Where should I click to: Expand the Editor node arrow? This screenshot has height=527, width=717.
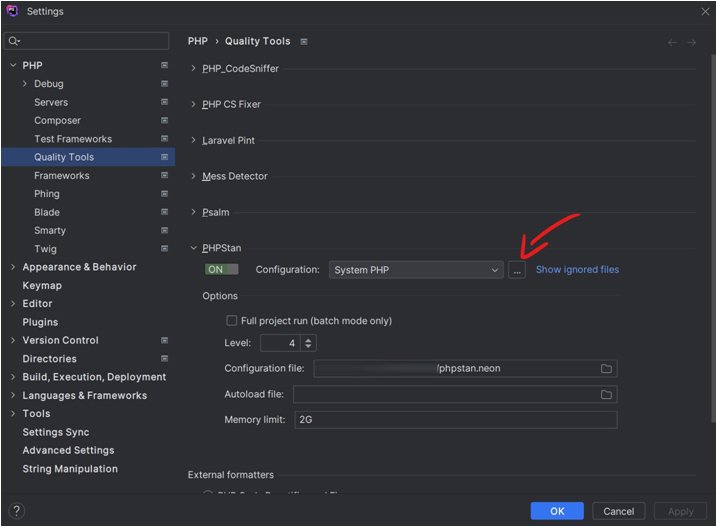point(13,303)
